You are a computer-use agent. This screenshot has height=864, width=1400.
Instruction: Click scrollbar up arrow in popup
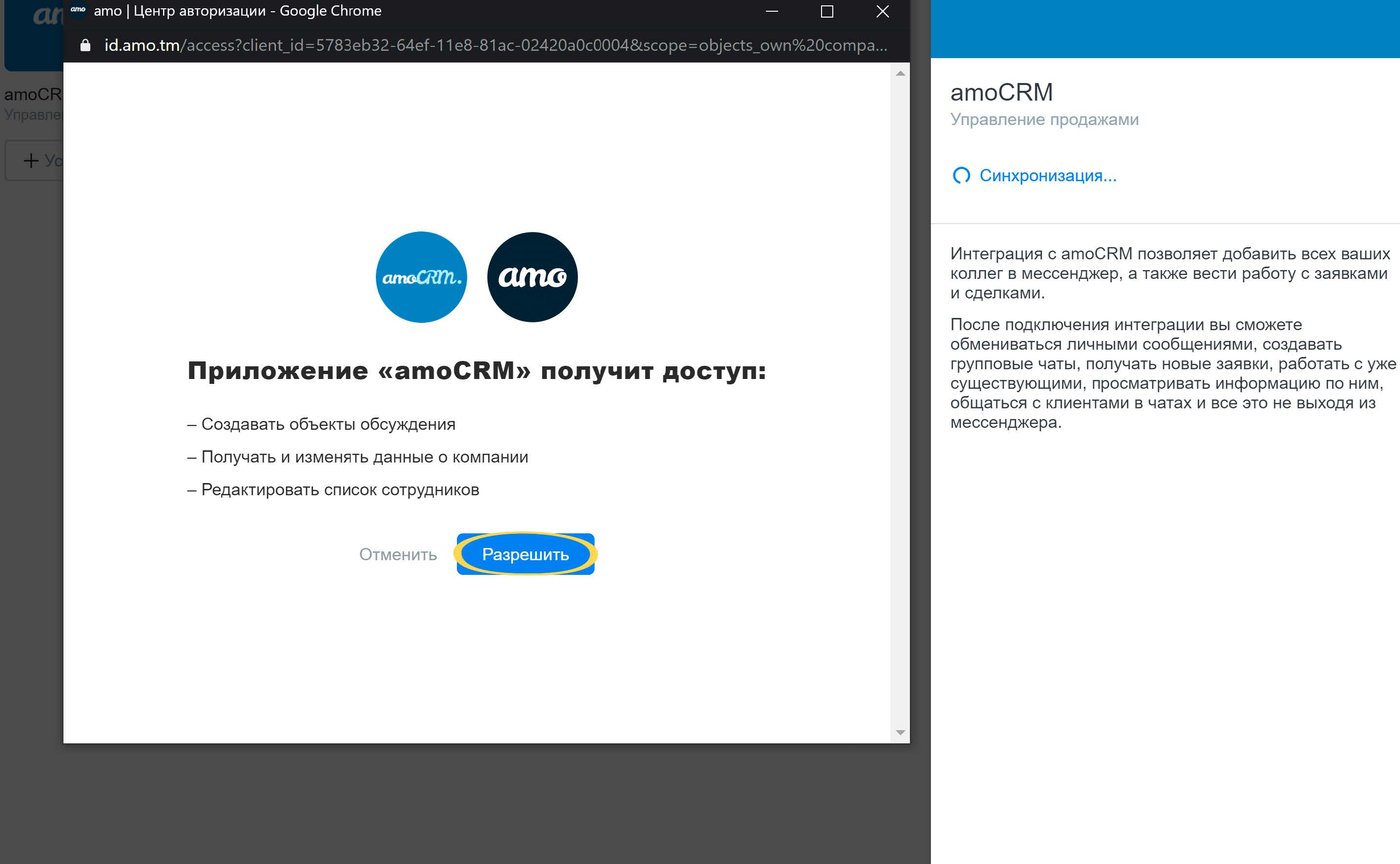(901, 74)
